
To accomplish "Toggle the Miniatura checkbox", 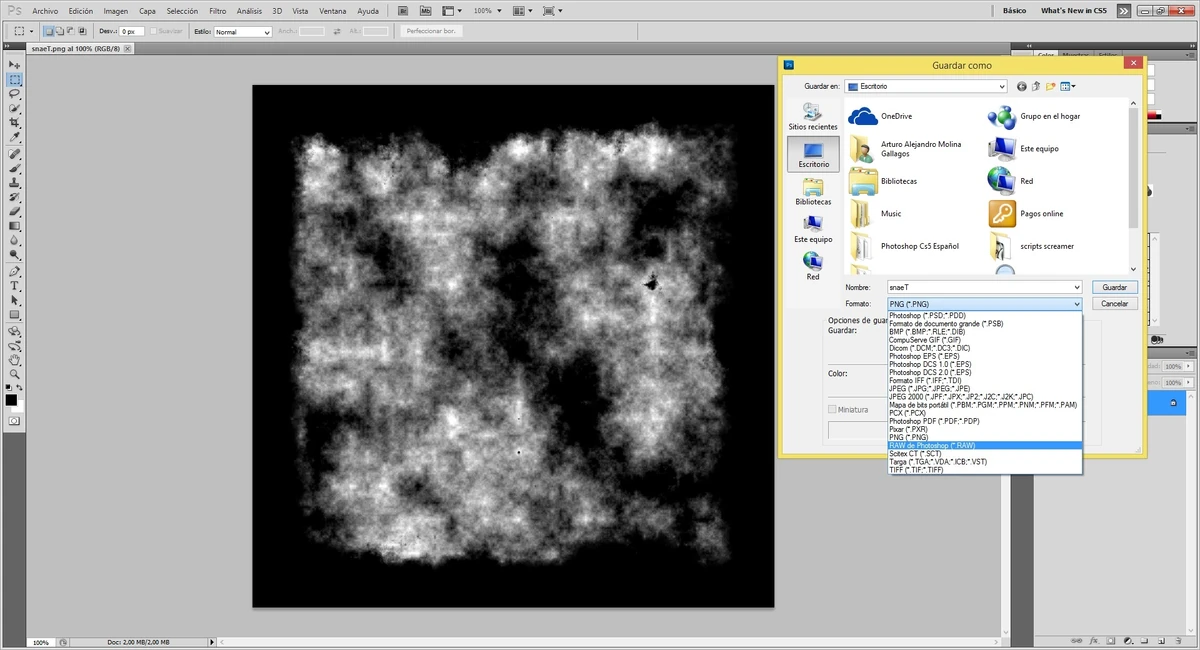I will [832, 409].
